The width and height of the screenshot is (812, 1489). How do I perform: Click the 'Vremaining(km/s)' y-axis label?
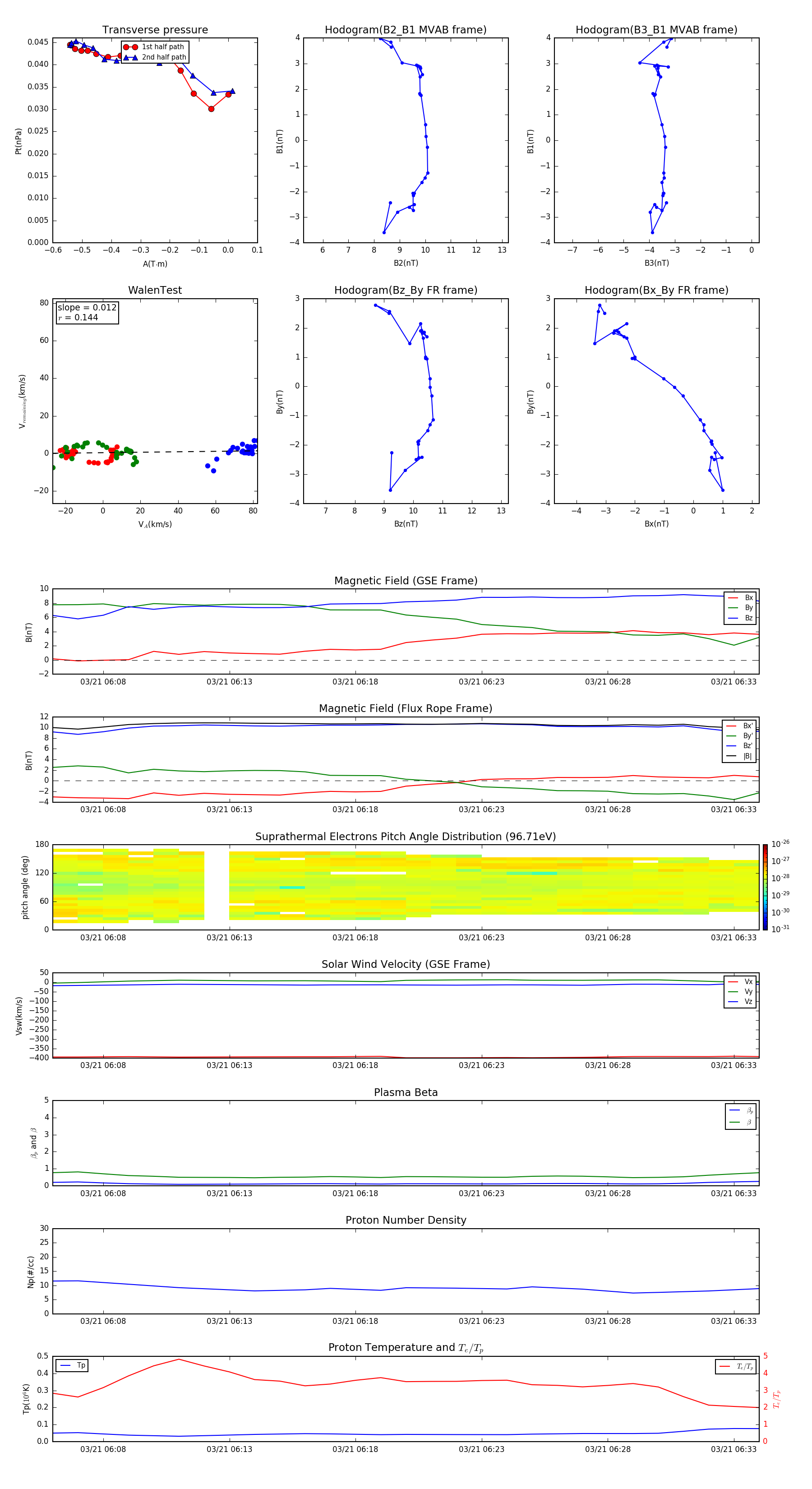pos(23,401)
